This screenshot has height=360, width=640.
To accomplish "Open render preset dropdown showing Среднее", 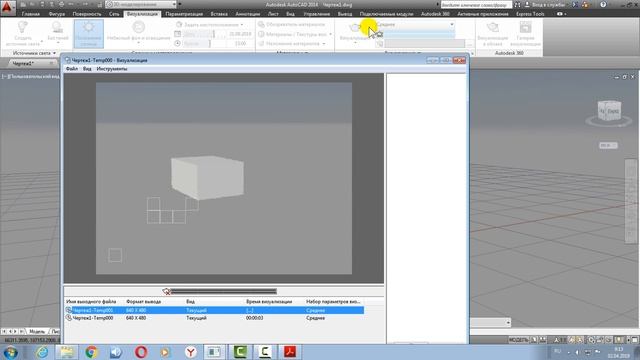I will [x=415, y=24].
